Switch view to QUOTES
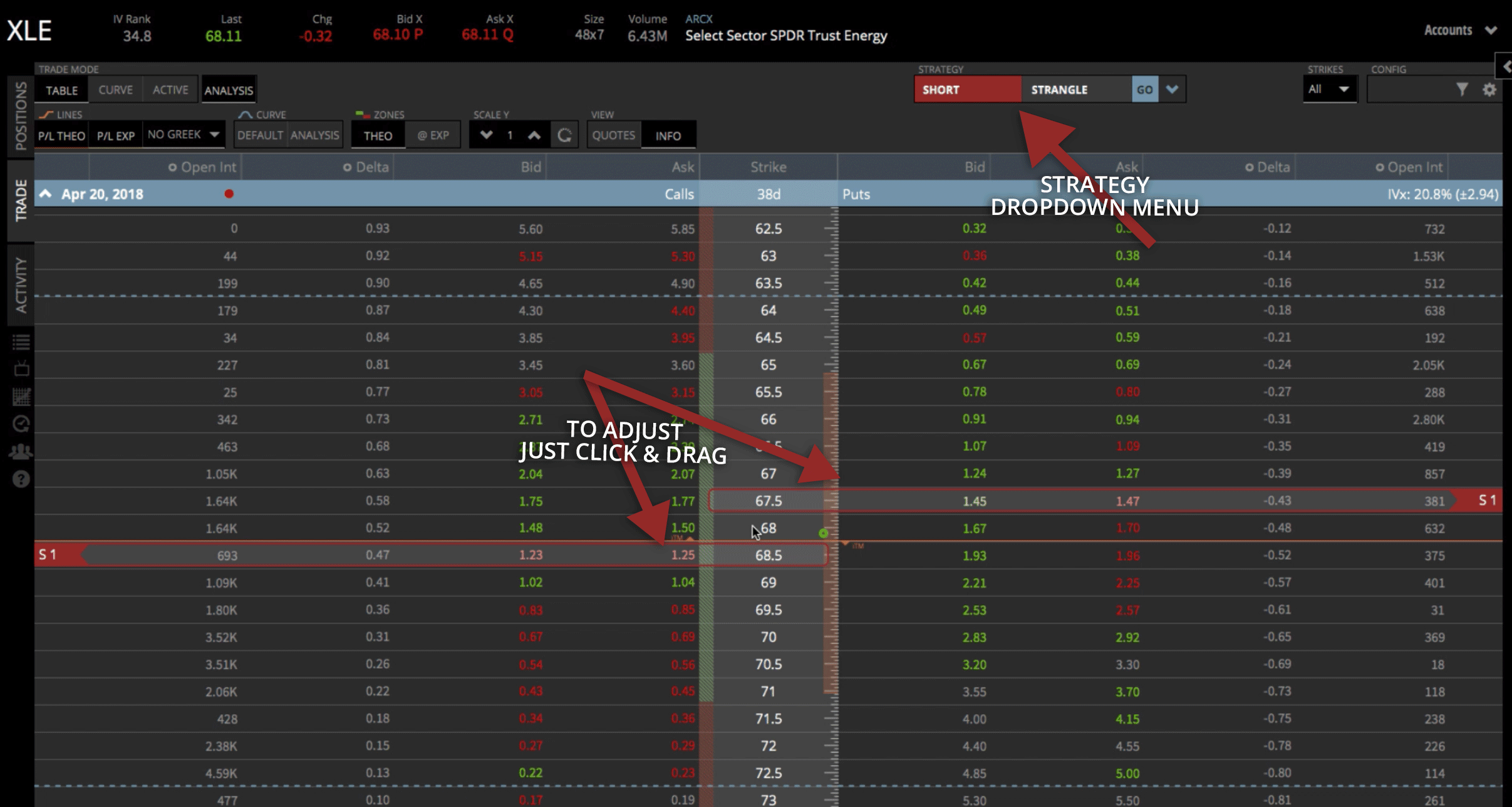1512x807 pixels. [614, 135]
